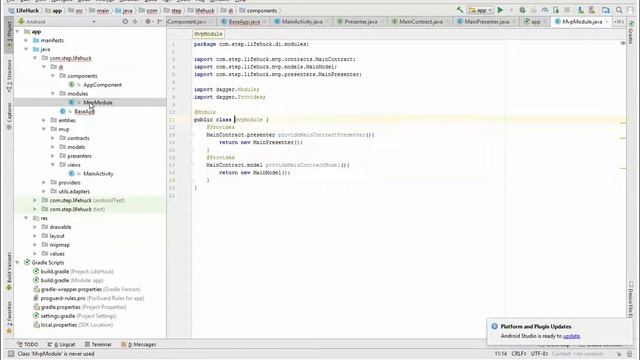Image resolution: width=640 pixels, height=360 pixels.
Task: Open Project panel settings gear
Action: (x=148, y=21)
